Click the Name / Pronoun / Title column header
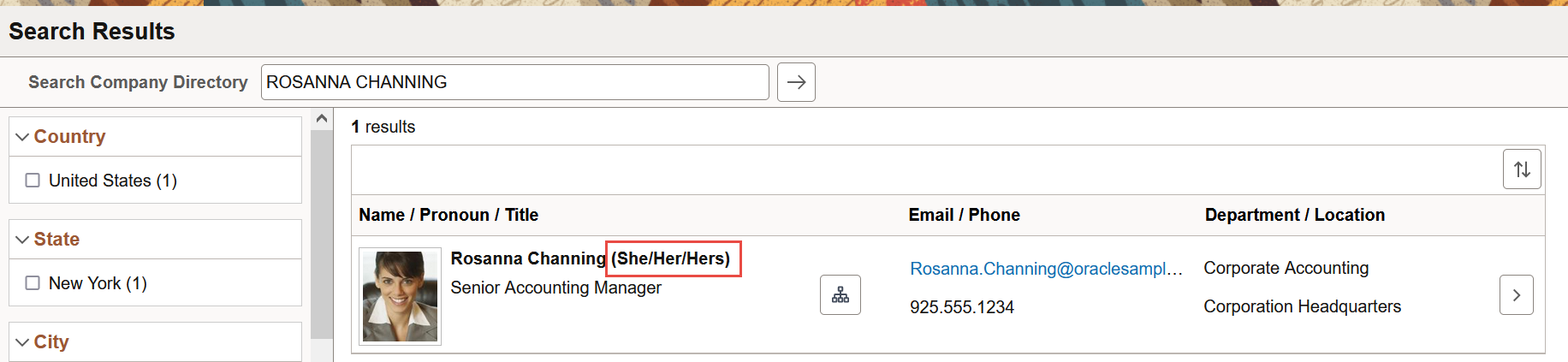The height and width of the screenshot is (362, 1568). pos(448,215)
